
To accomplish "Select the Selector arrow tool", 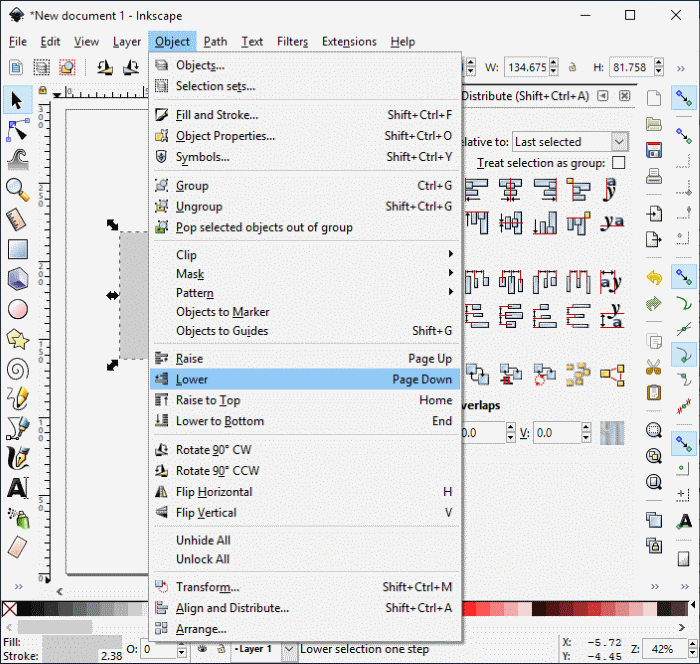I will pyautogui.click(x=17, y=100).
